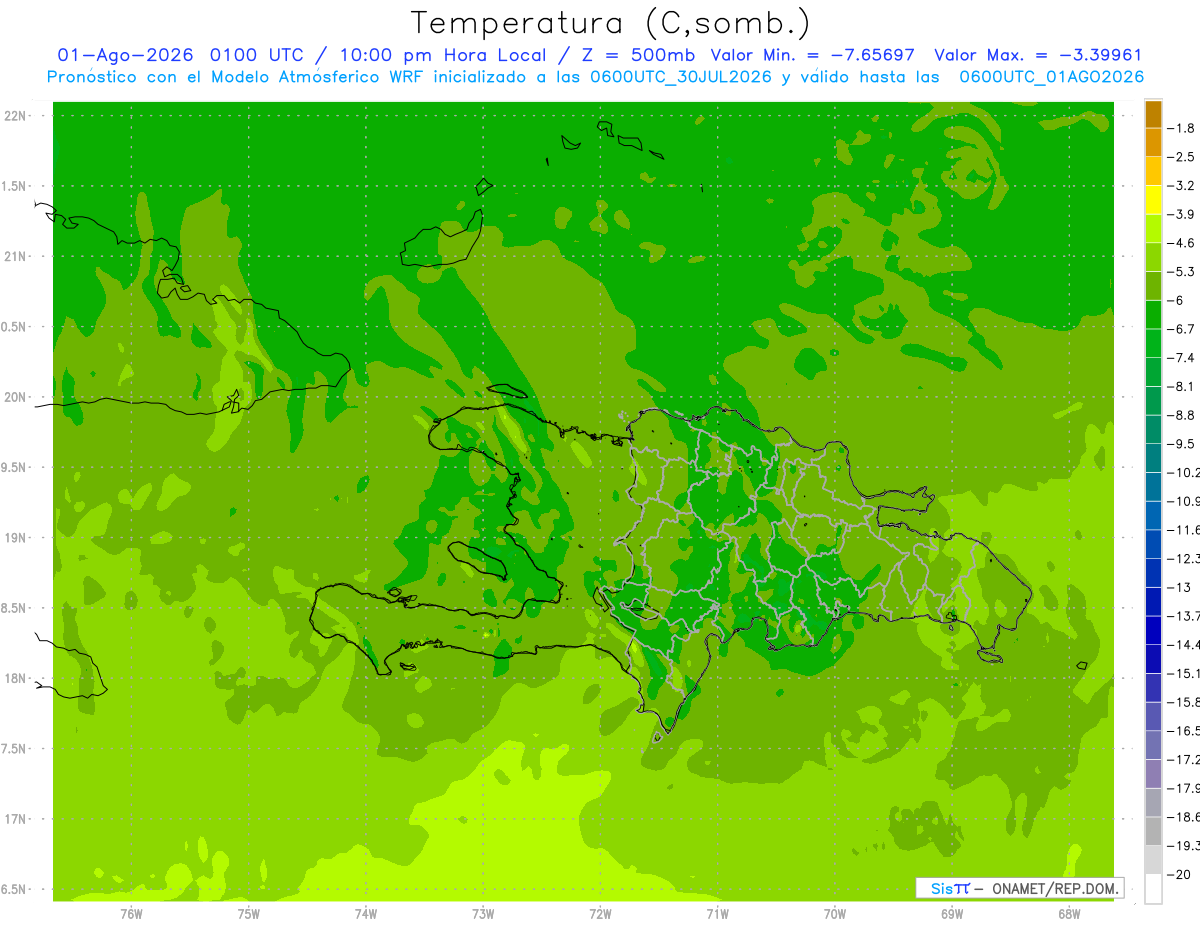Click the longitude label "73W"
Viewport: 1200px width, 927px height.
[x=483, y=913]
